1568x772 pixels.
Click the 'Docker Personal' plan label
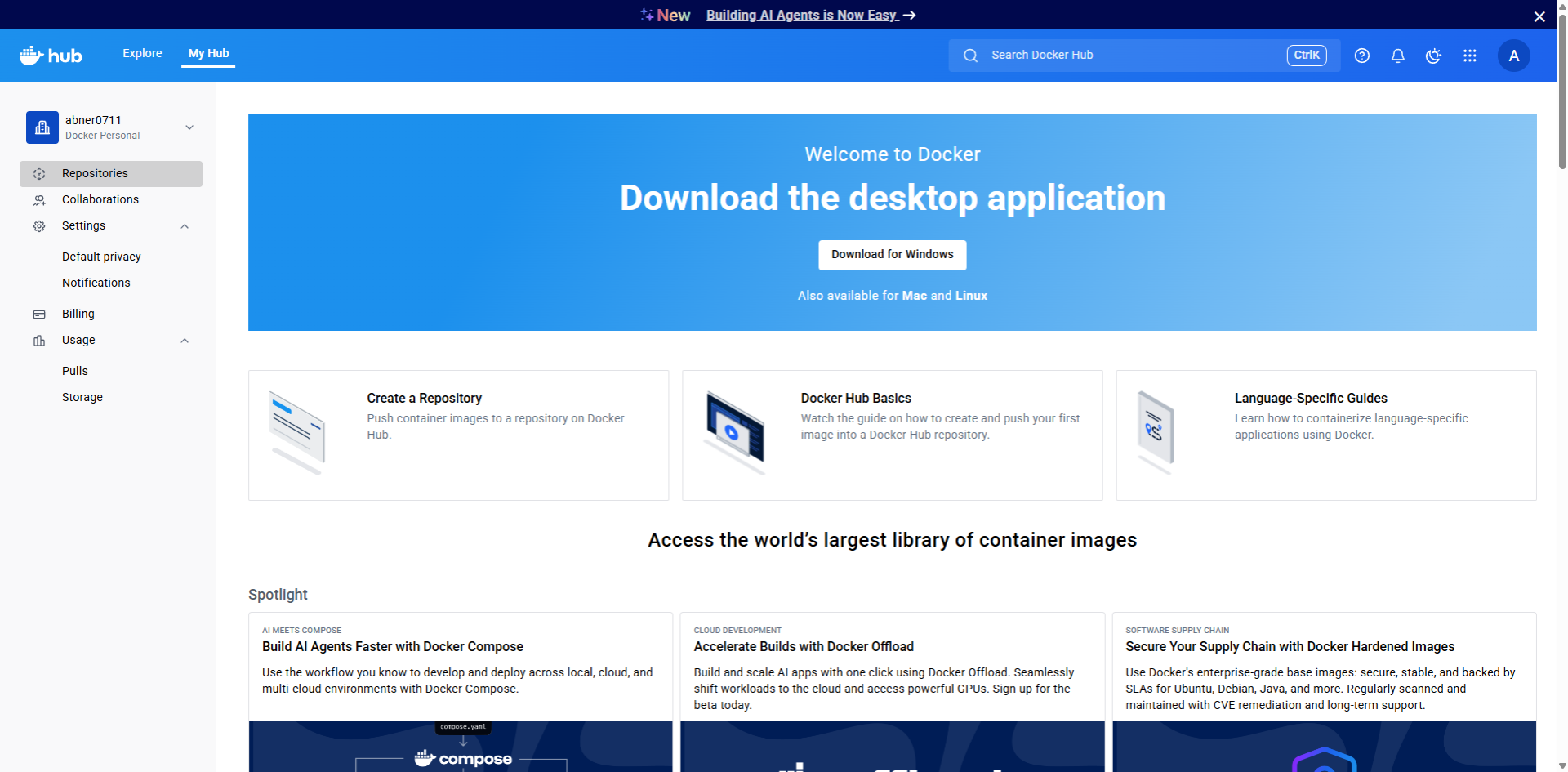(102, 136)
